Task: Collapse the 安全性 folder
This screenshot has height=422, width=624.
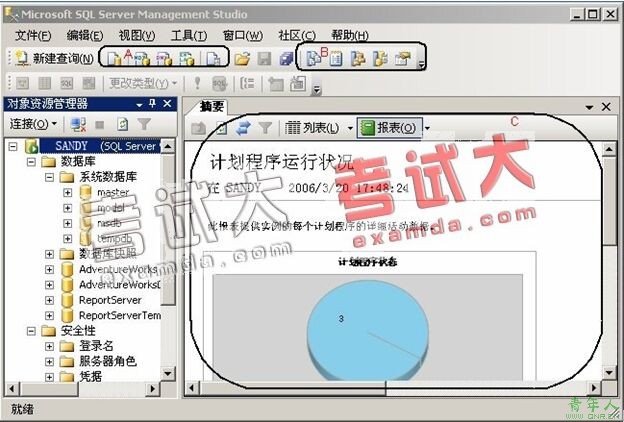Action: click(x=31, y=331)
